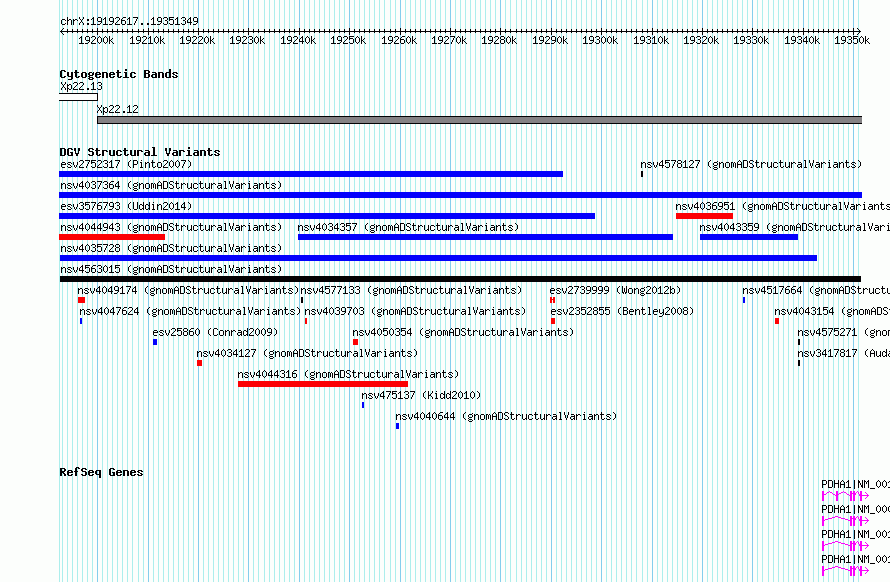Open variant nsv4034127 label
Viewport: 890px width, 582px height.
pyautogui.click(x=307, y=353)
